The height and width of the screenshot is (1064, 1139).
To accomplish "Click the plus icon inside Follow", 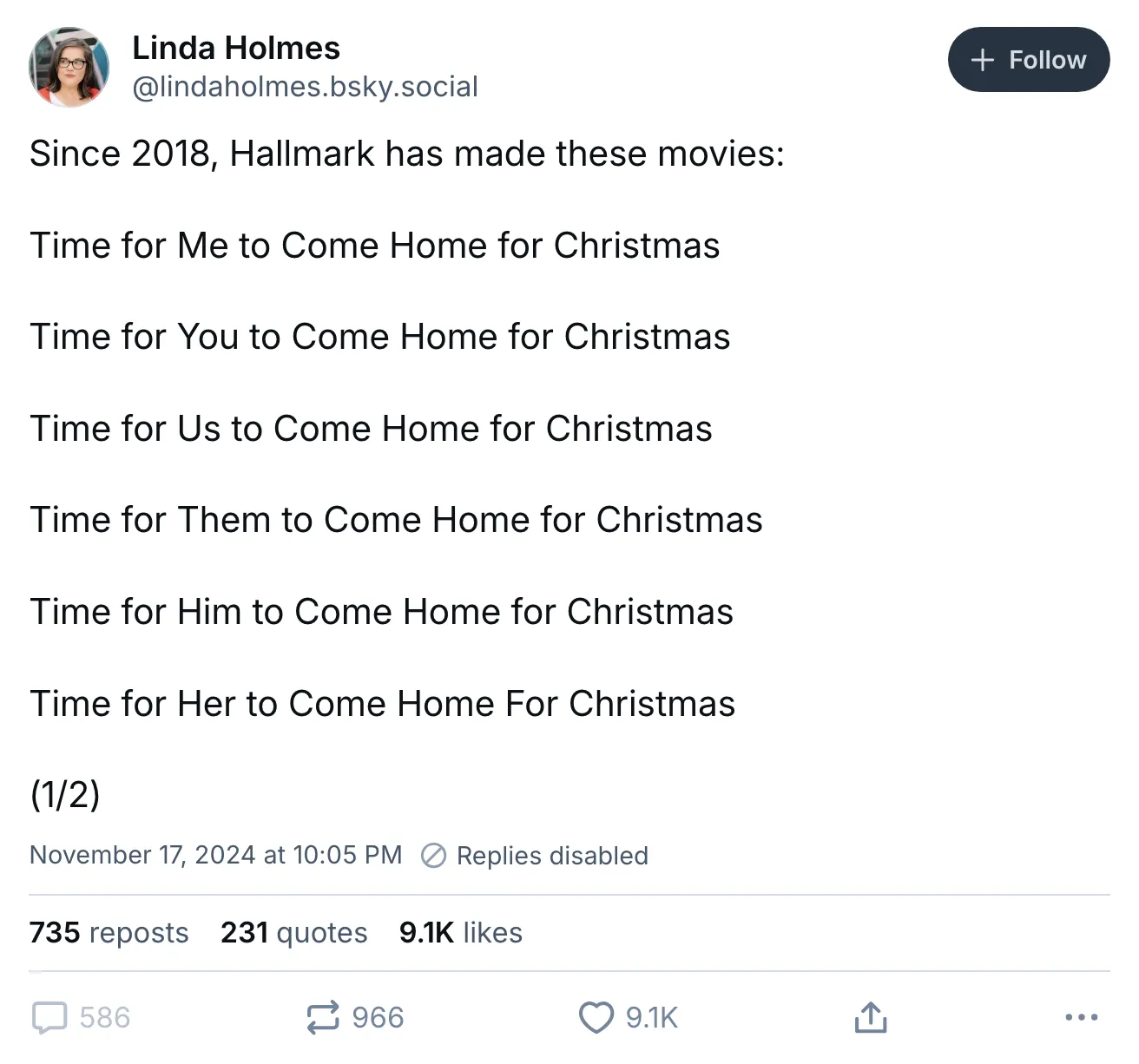I will tap(982, 60).
